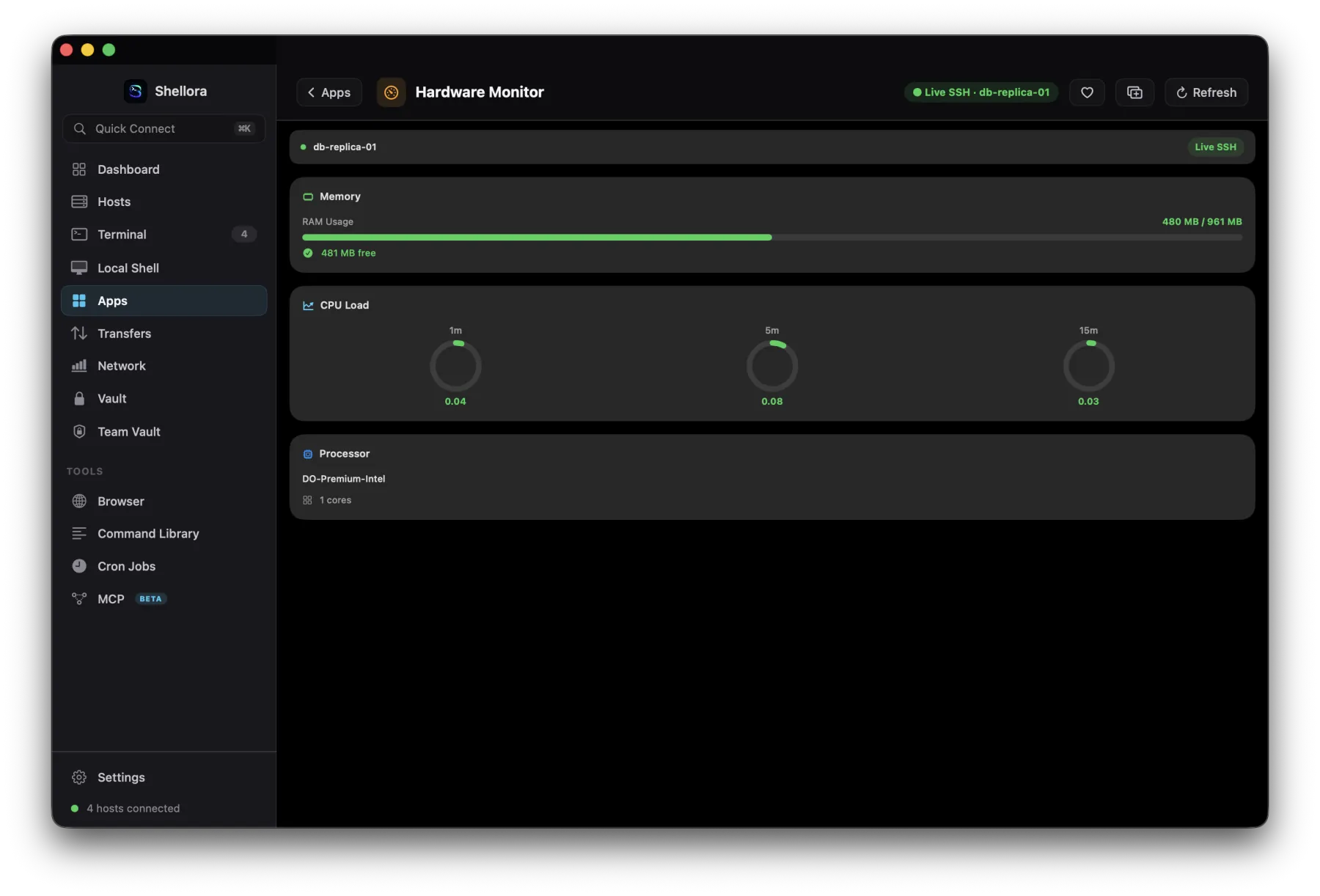1320x896 pixels.
Task: Click the Hardware Monitor gauge icon
Action: click(392, 92)
